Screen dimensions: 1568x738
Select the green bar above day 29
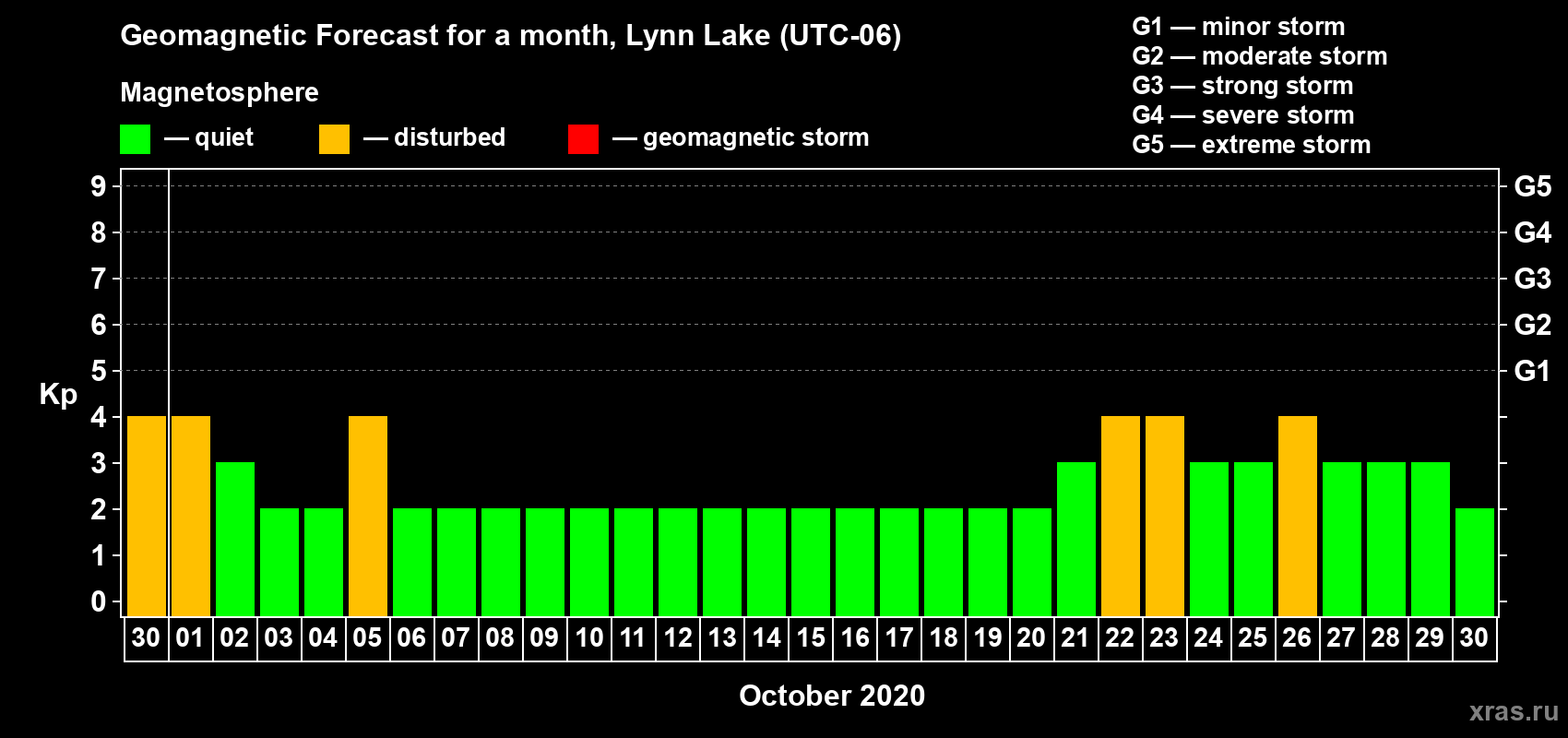tap(1431, 539)
